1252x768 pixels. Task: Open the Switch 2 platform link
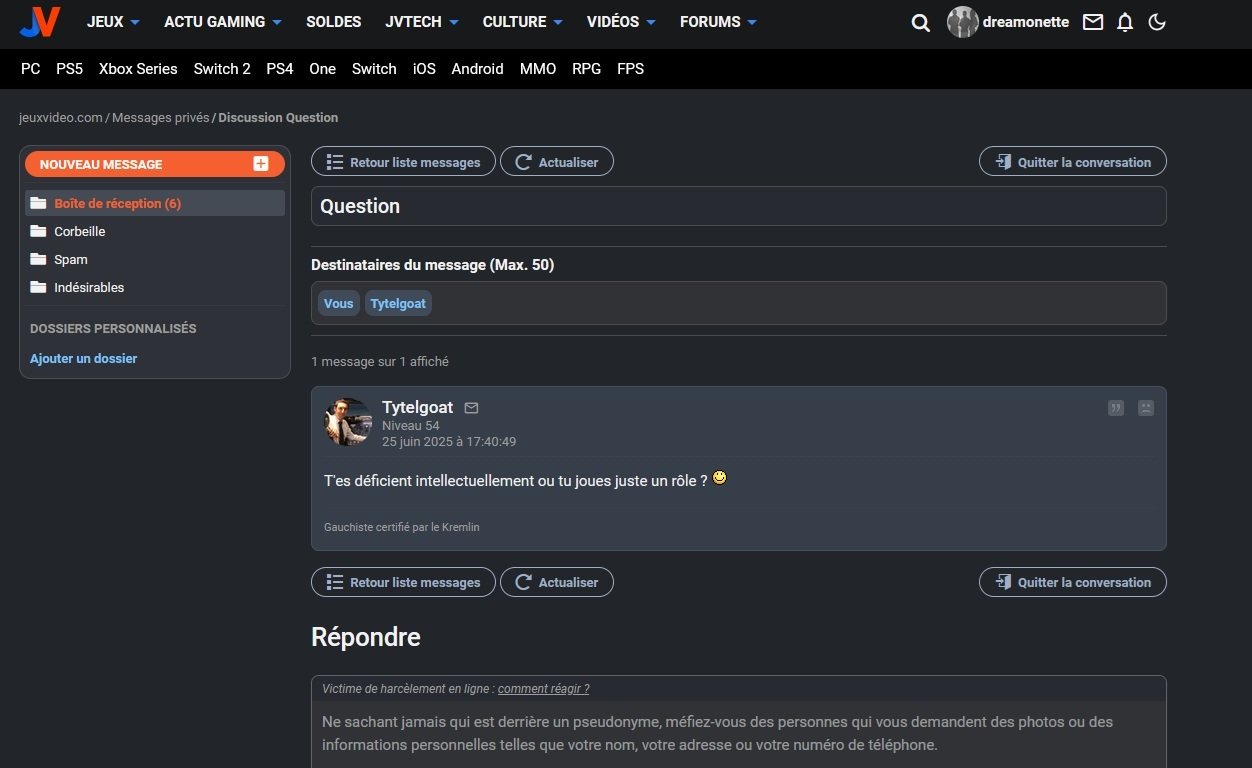pos(222,69)
